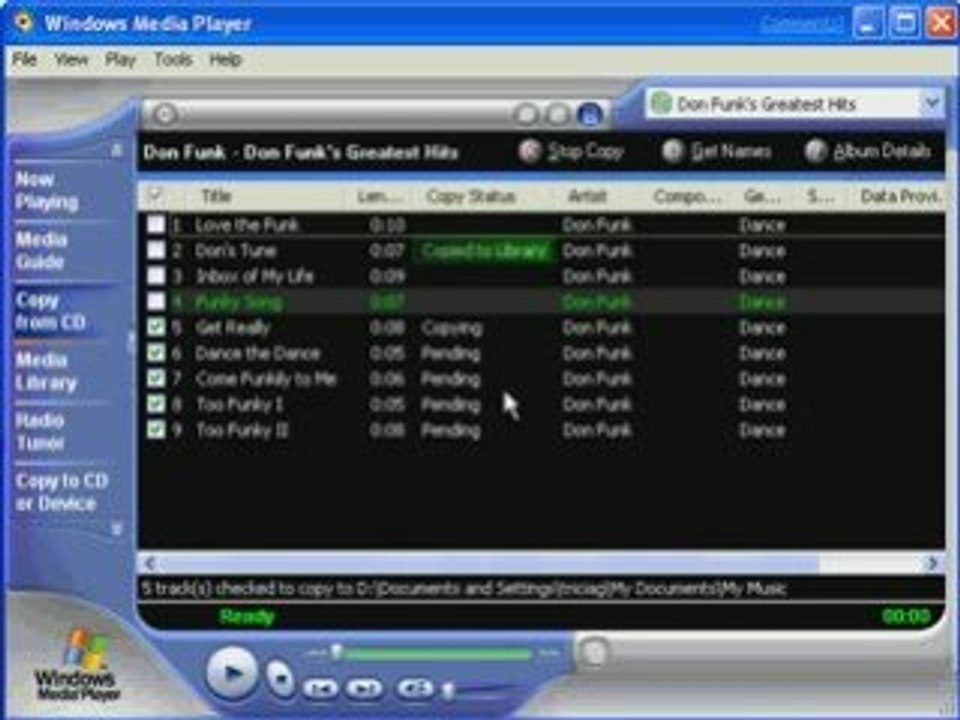960x720 pixels.
Task: Click the horizontal scrollbar right arrow
Action: (x=932, y=563)
